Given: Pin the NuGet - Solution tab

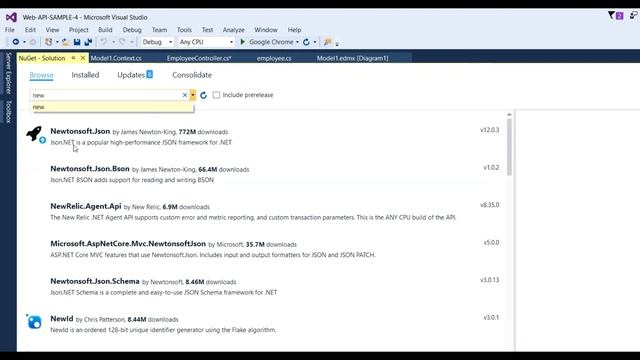Looking at the screenshot, I should pos(73,58).
